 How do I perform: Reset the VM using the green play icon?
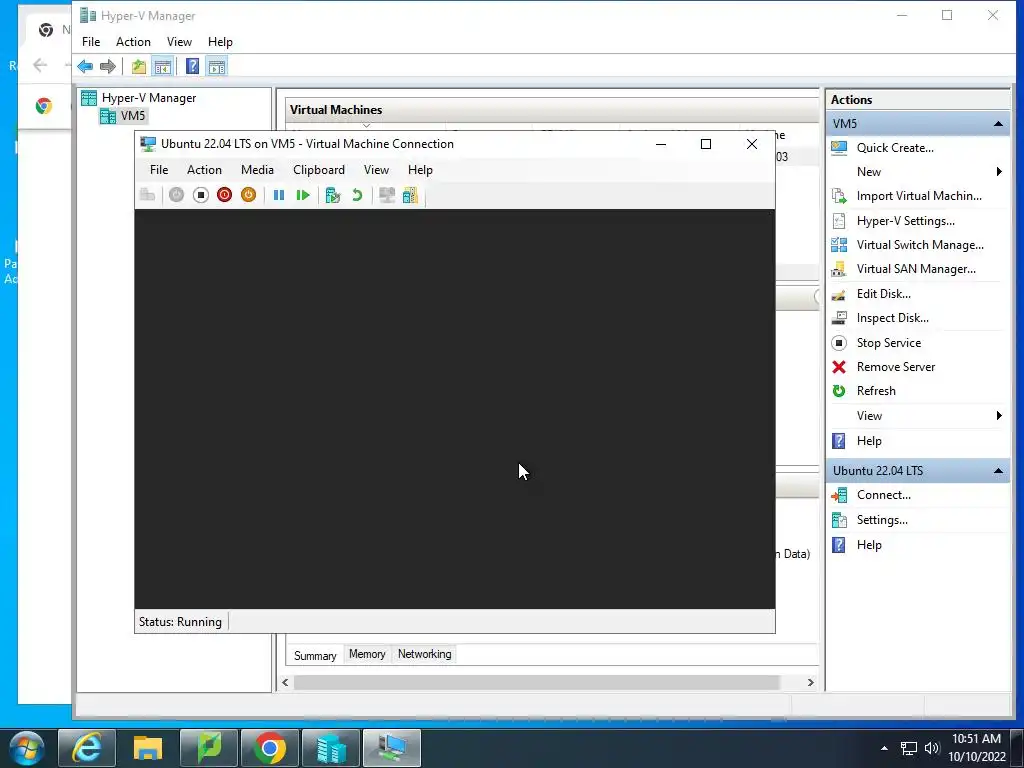click(302, 195)
